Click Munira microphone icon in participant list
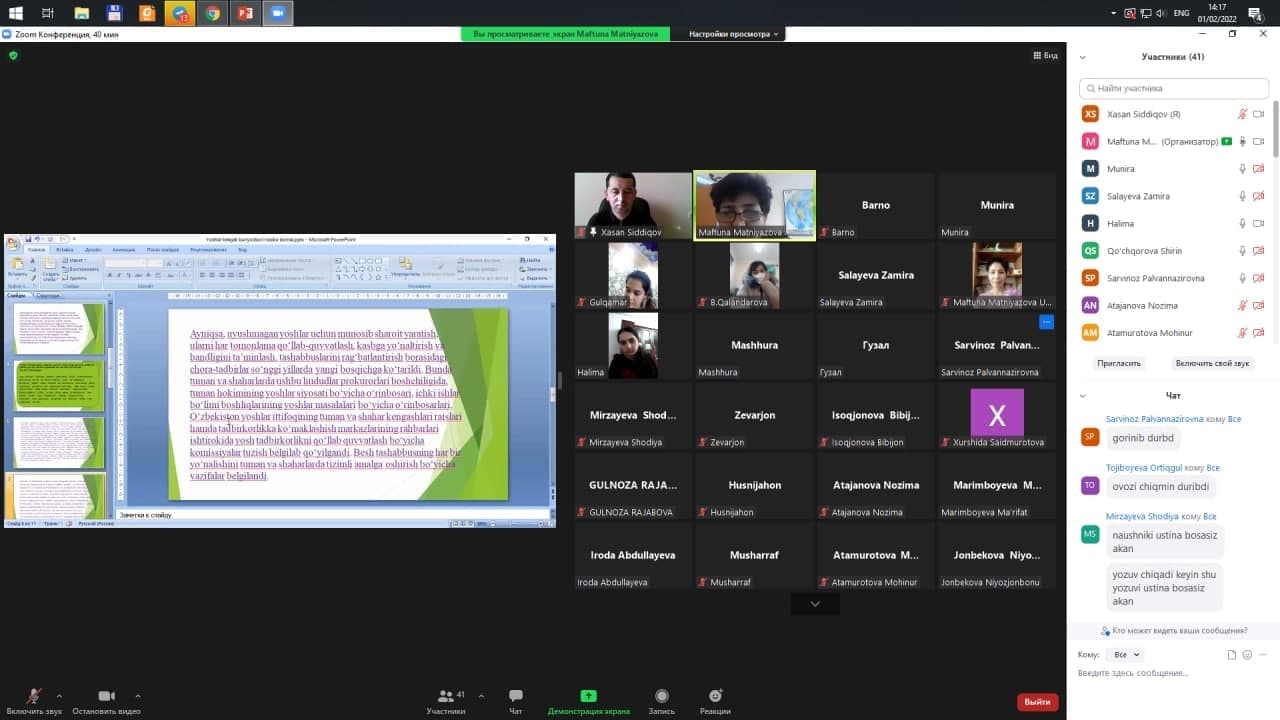 click(1243, 169)
